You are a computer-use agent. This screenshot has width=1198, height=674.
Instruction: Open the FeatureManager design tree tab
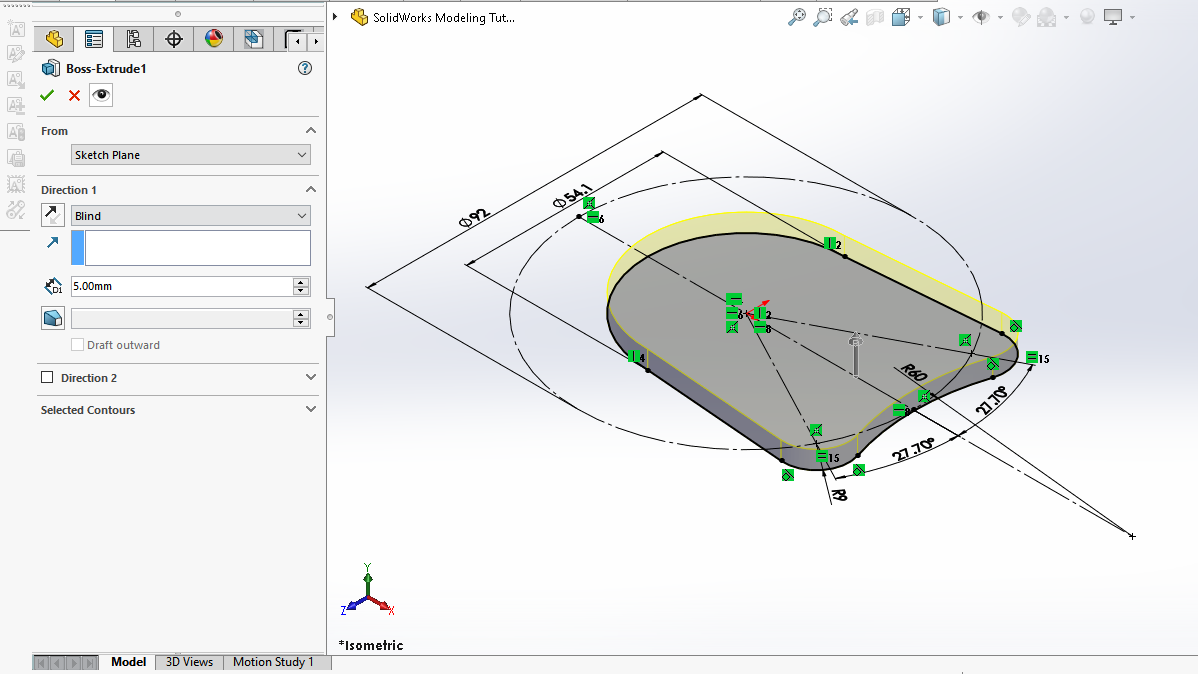click(x=54, y=39)
